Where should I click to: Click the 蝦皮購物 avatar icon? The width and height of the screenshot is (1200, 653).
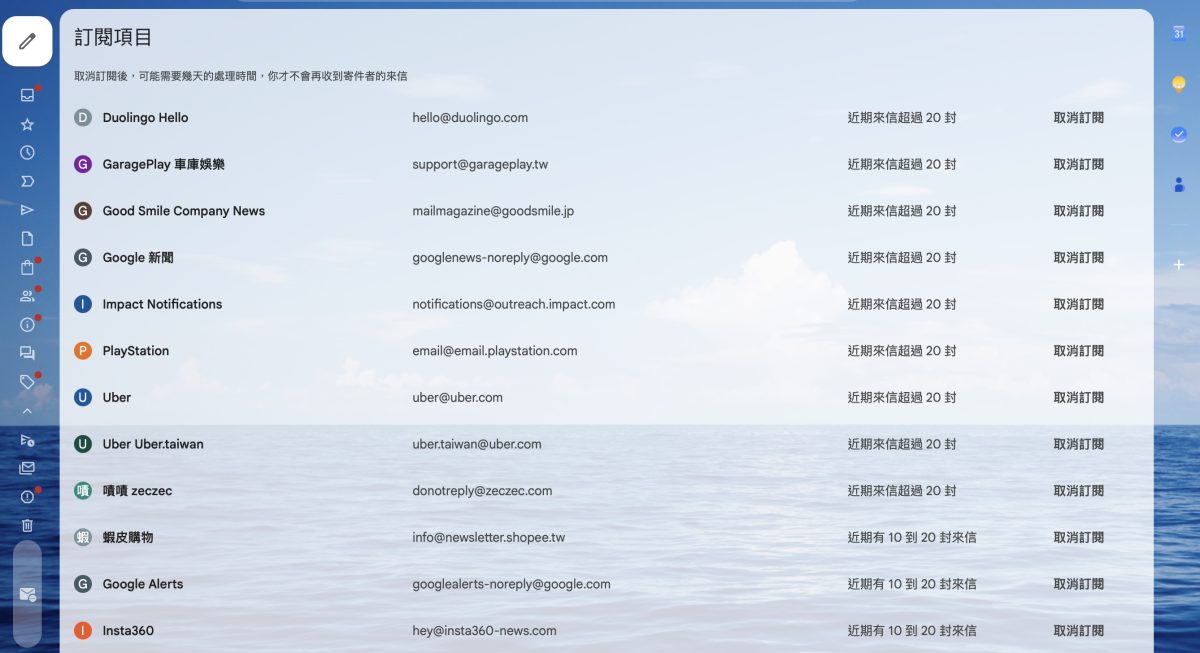click(x=83, y=537)
